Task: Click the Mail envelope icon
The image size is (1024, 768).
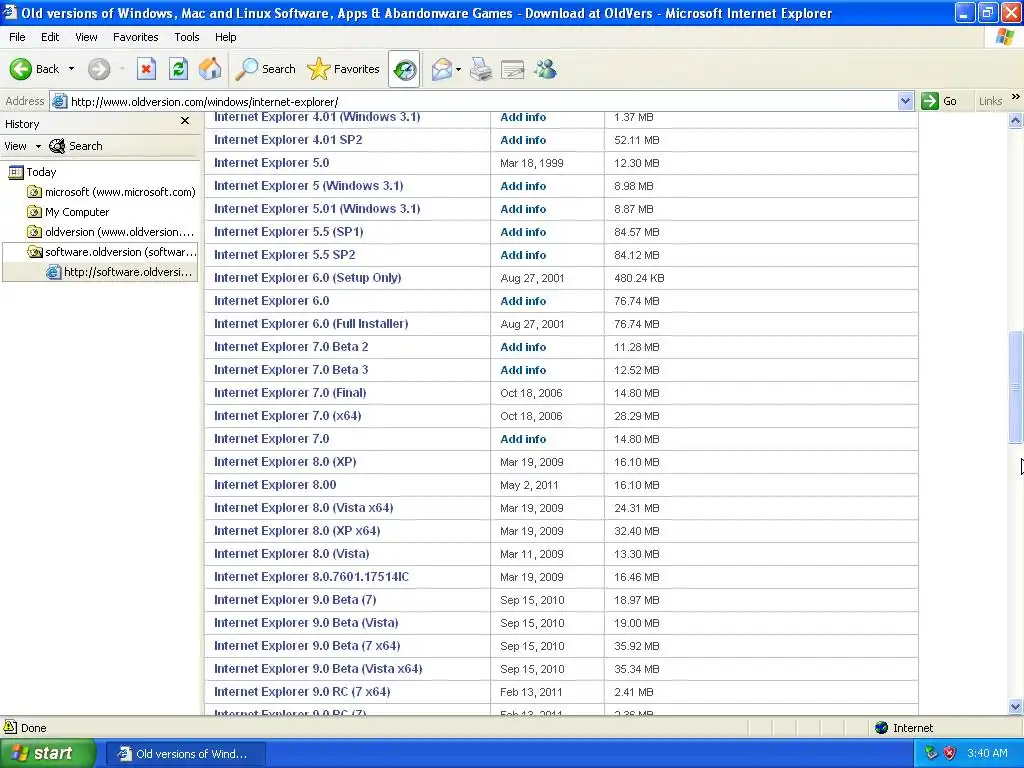Action: [x=441, y=69]
